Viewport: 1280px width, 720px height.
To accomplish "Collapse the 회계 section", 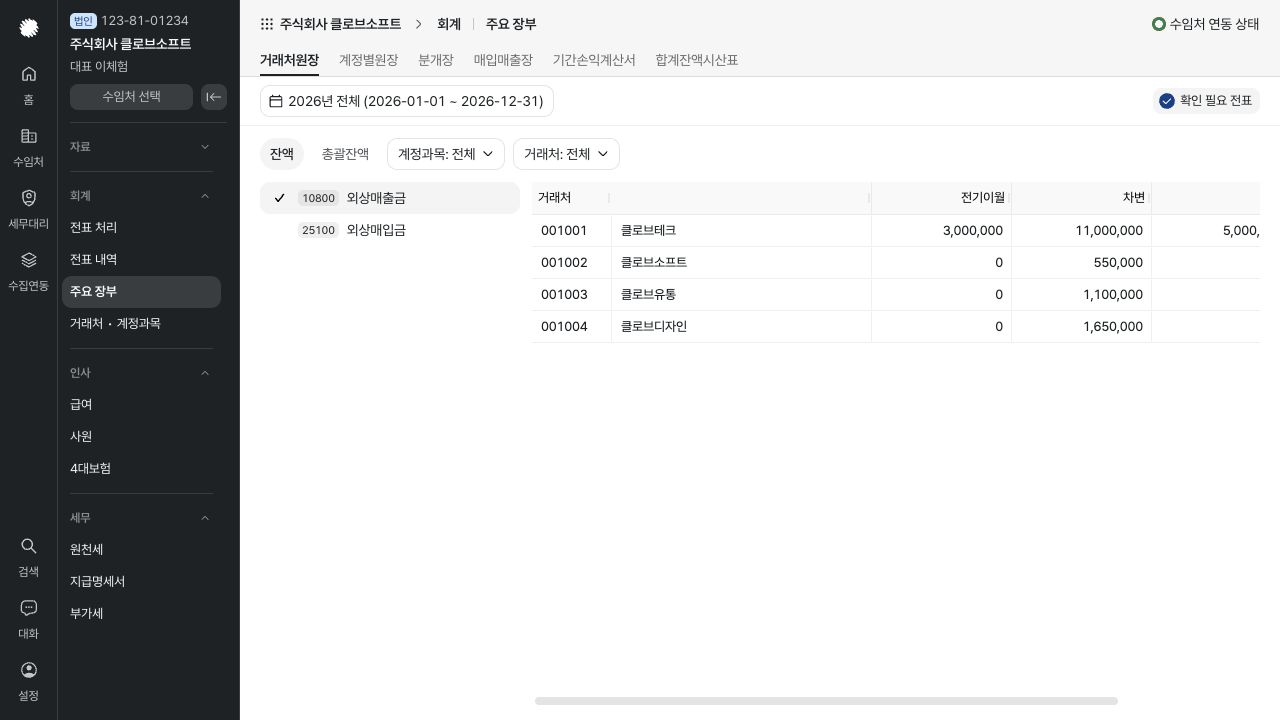I will (x=205, y=196).
